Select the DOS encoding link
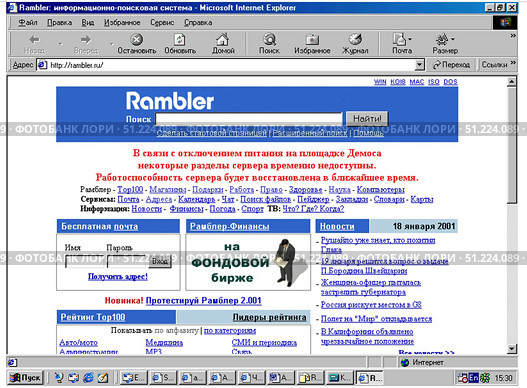 coord(450,82)
